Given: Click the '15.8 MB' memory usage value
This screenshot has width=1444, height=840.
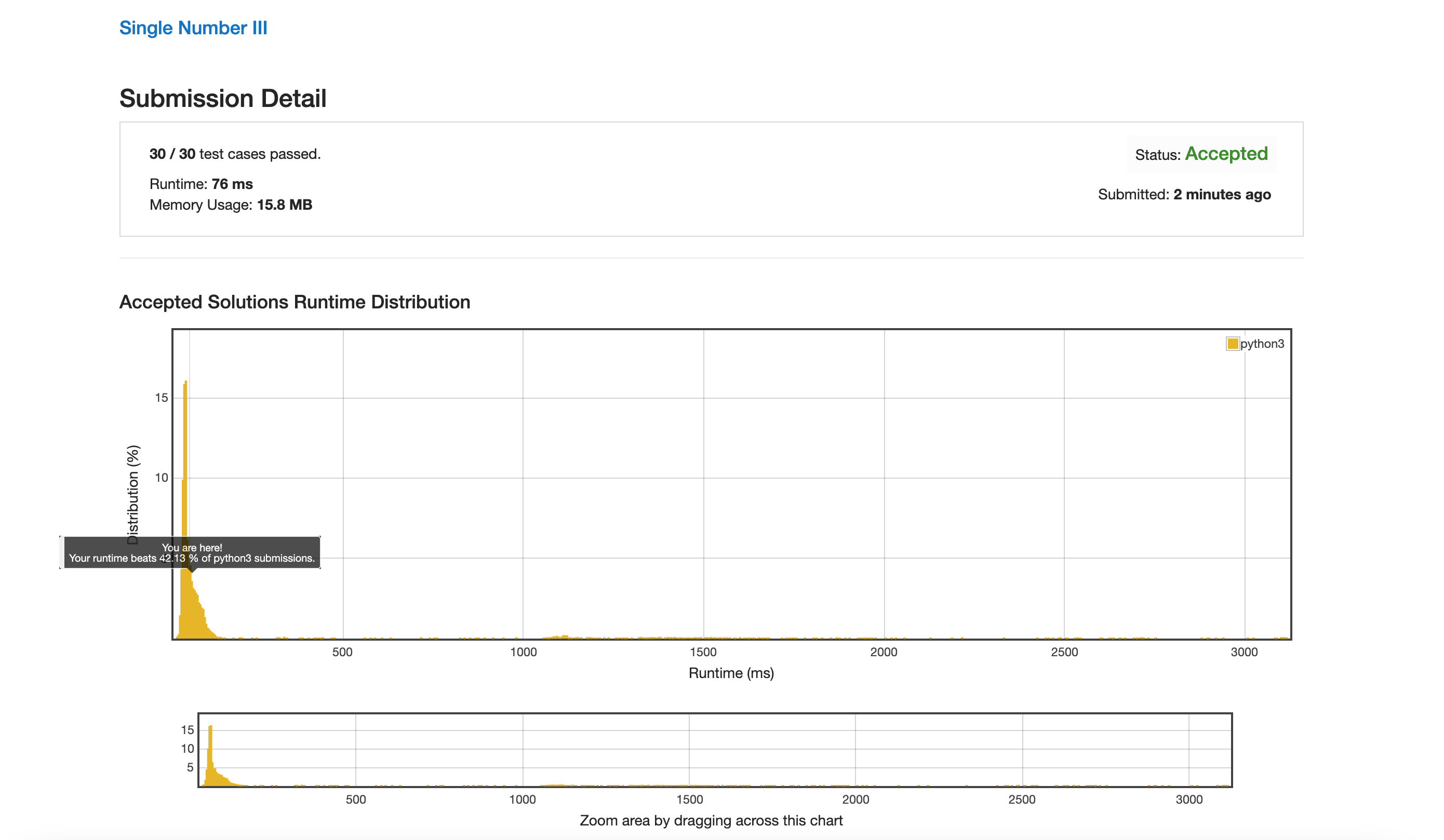Looking at the screenshot, I should [284, 205].
